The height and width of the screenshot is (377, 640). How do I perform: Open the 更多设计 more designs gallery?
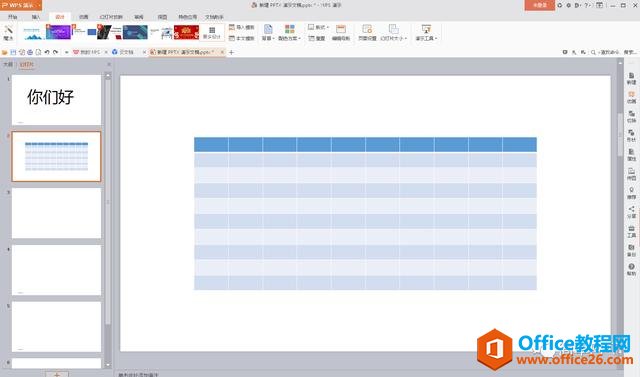tap(212, 33)
